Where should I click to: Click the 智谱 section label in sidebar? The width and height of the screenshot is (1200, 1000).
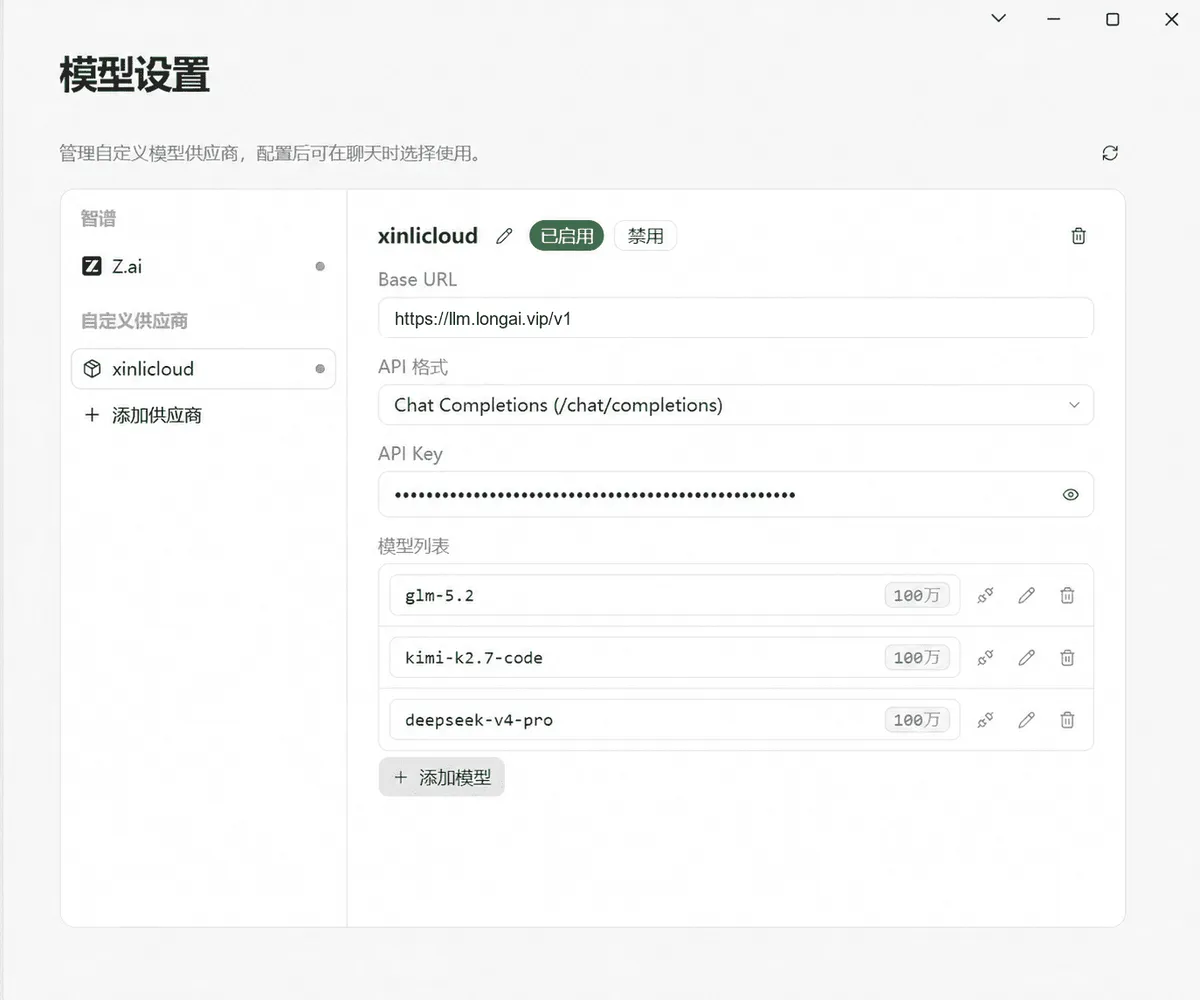[99, 218]
